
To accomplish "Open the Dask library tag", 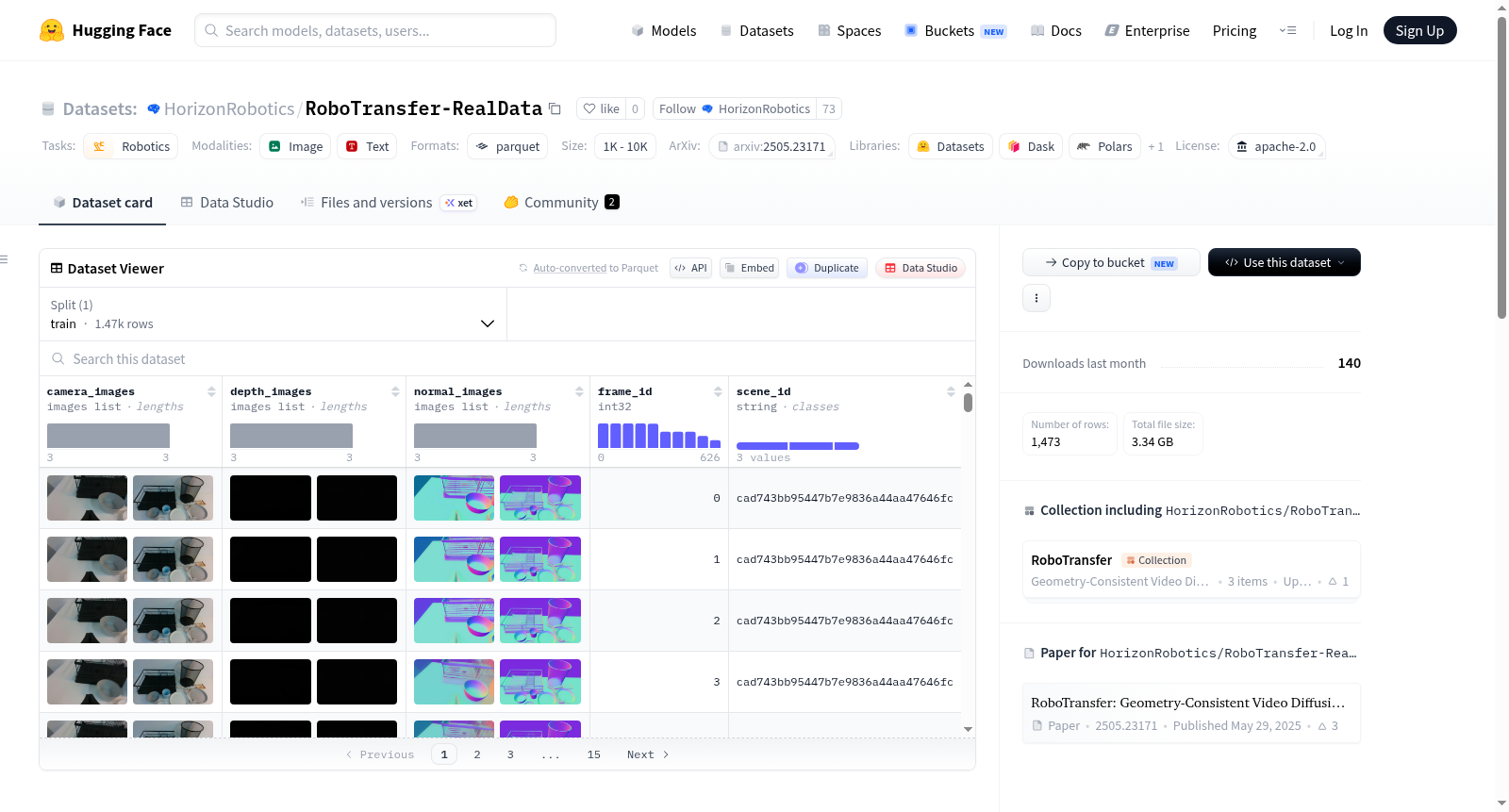I will (x=1031, y=146).
